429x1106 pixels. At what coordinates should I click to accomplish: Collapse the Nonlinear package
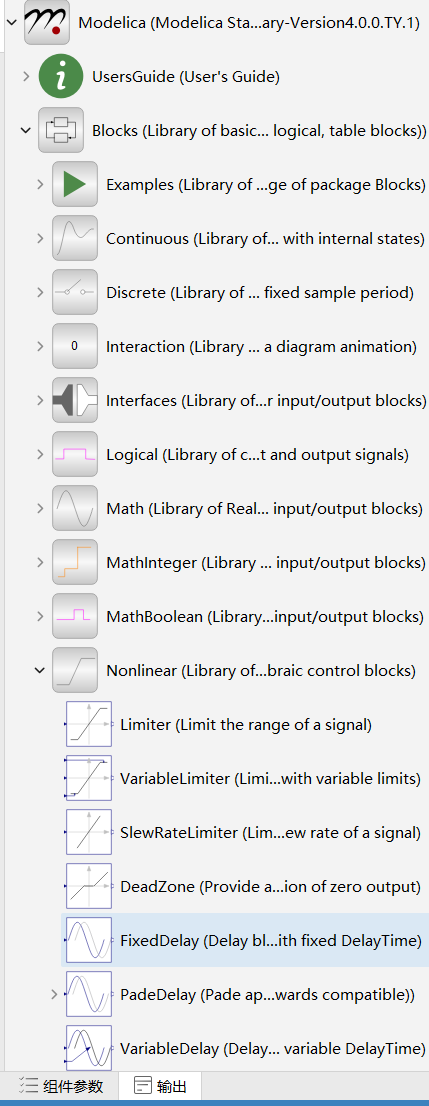click(40, 670)
